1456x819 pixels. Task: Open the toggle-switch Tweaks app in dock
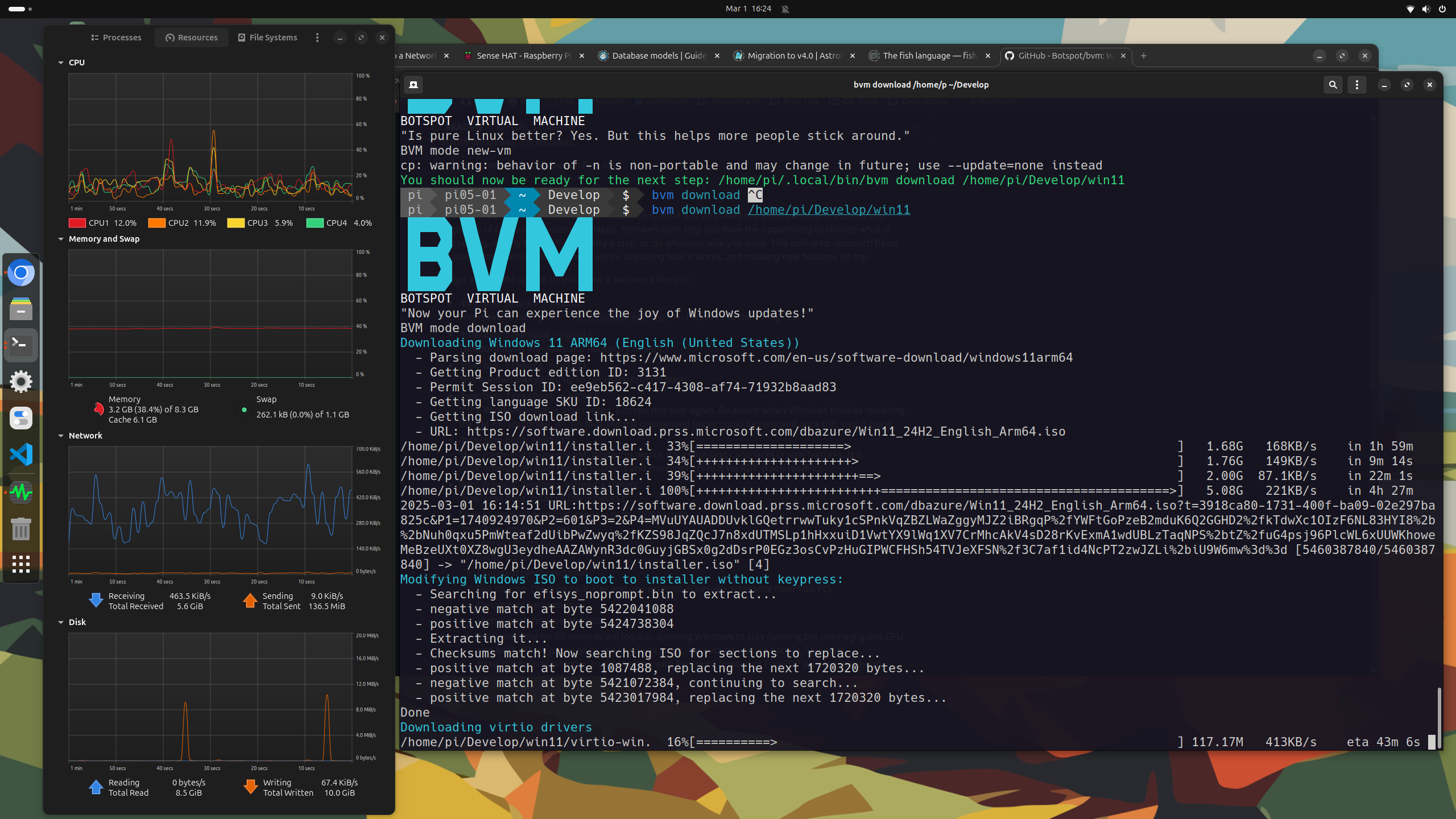coord(21,418)
